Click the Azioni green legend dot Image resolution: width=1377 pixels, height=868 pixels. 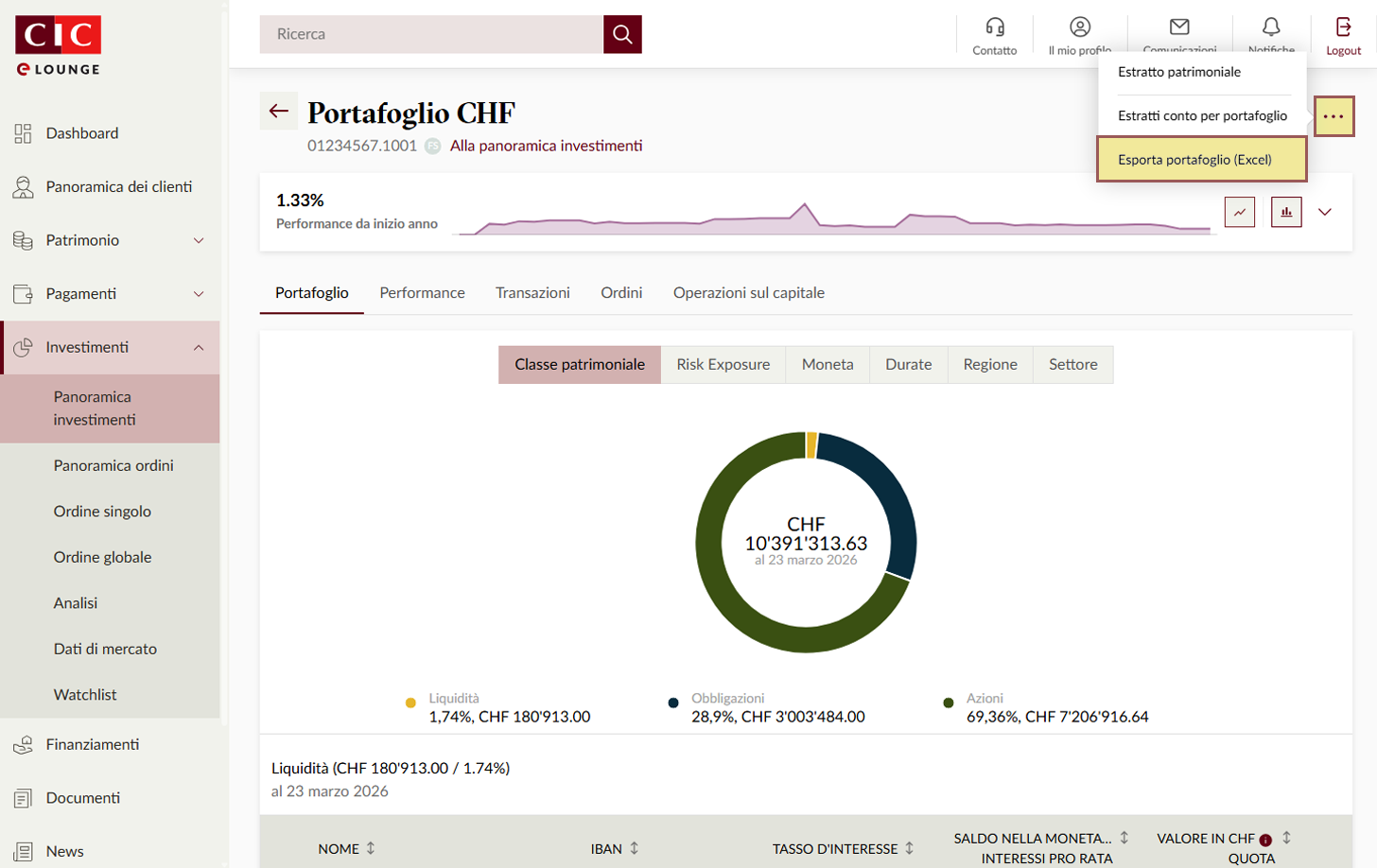(x=948, y=703)
